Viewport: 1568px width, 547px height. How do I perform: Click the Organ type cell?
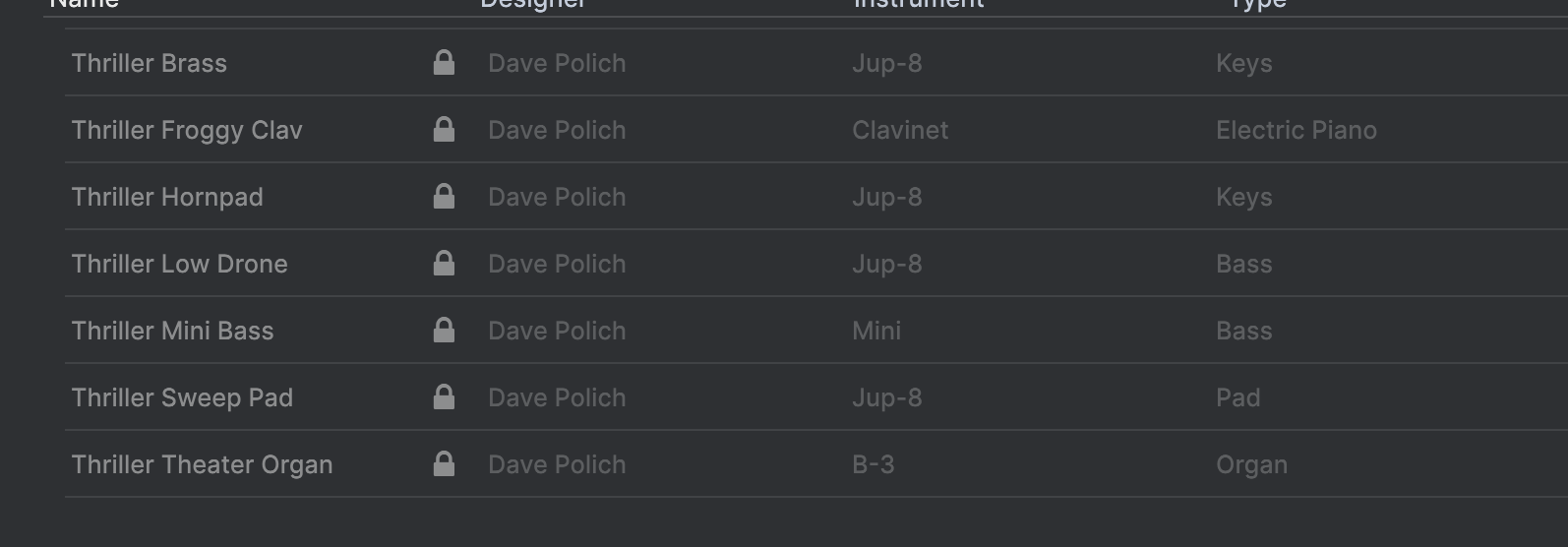click(1251, 465)
